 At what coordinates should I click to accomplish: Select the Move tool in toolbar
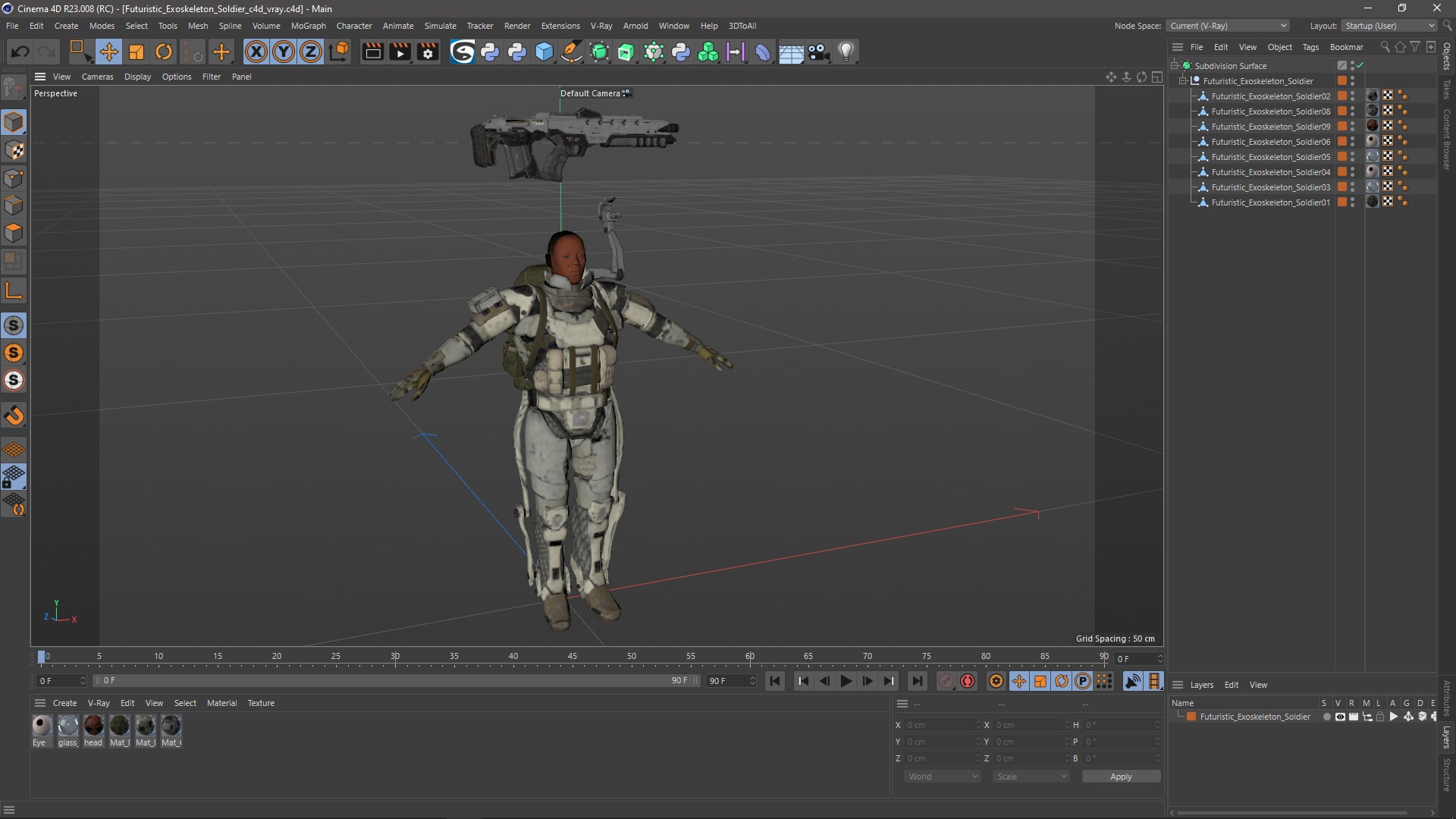click(108, 52)
